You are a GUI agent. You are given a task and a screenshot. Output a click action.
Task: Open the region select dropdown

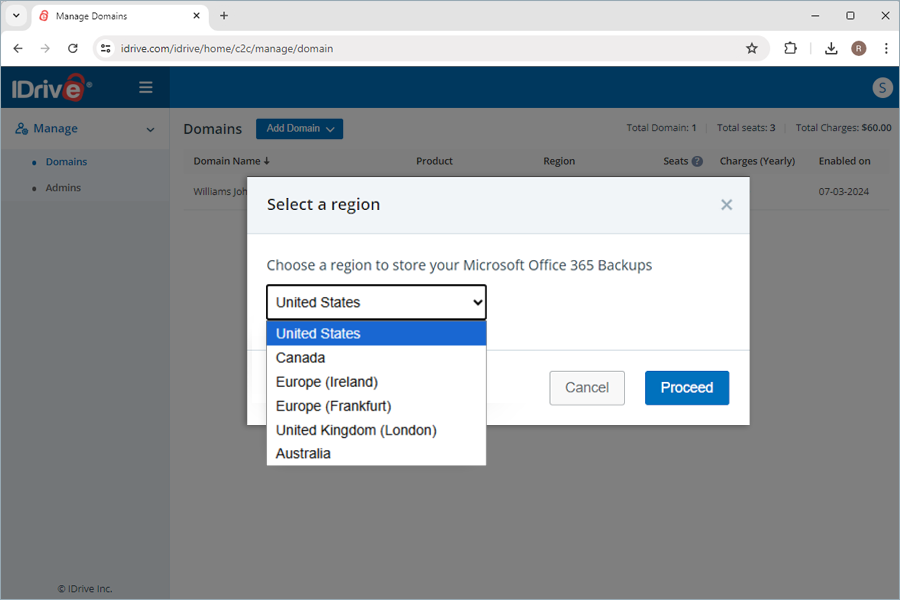coord(376,302)
